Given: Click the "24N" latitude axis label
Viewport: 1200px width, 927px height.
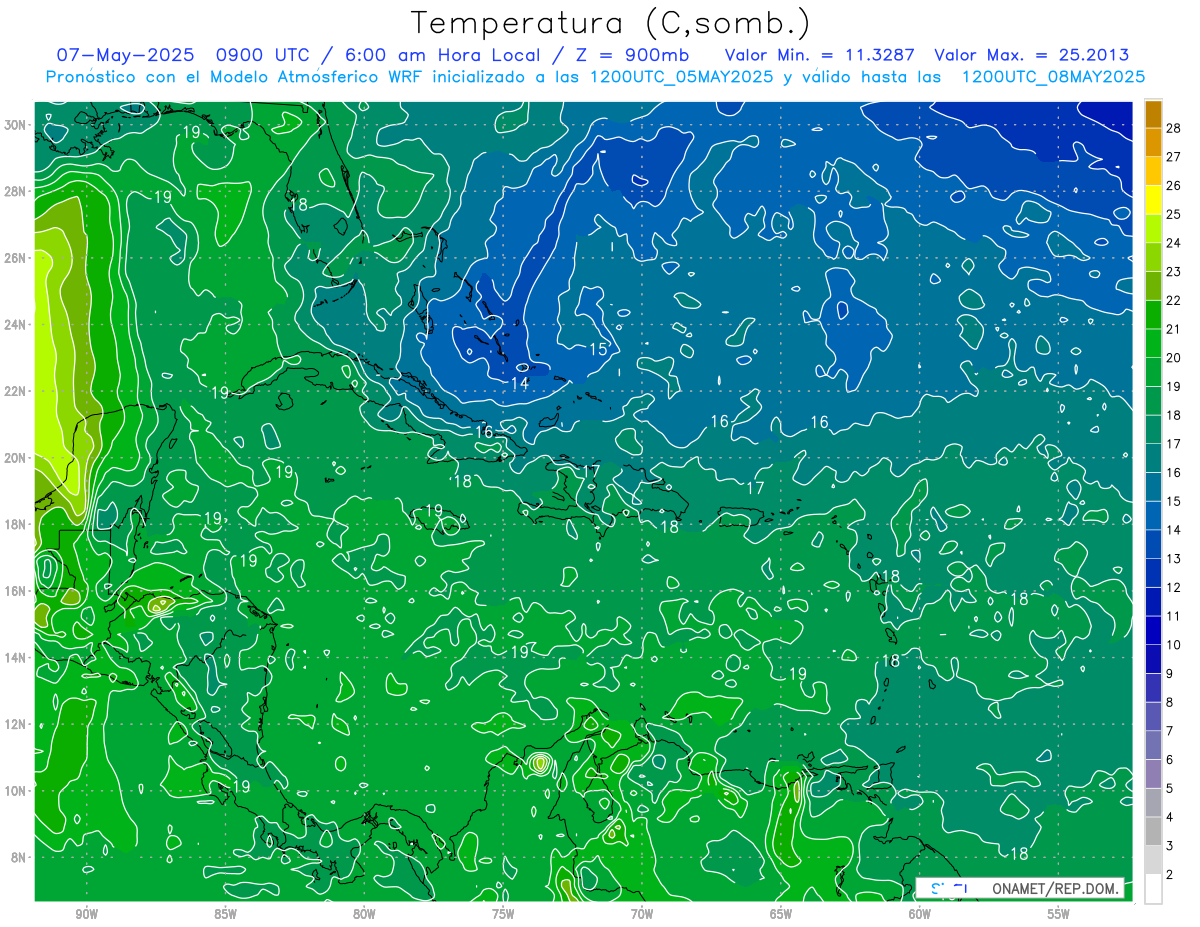Looking at the screenshot, I should click(16, 324).
